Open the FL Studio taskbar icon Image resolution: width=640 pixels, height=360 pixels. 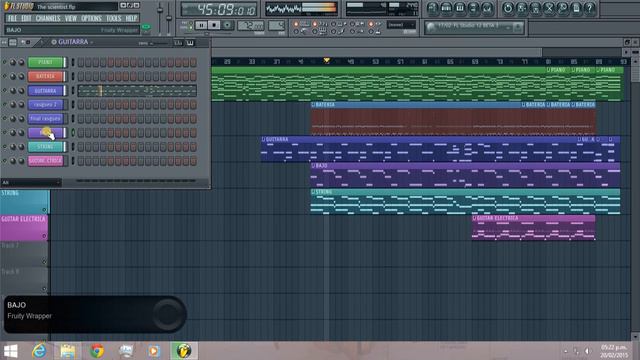point(184,351)
